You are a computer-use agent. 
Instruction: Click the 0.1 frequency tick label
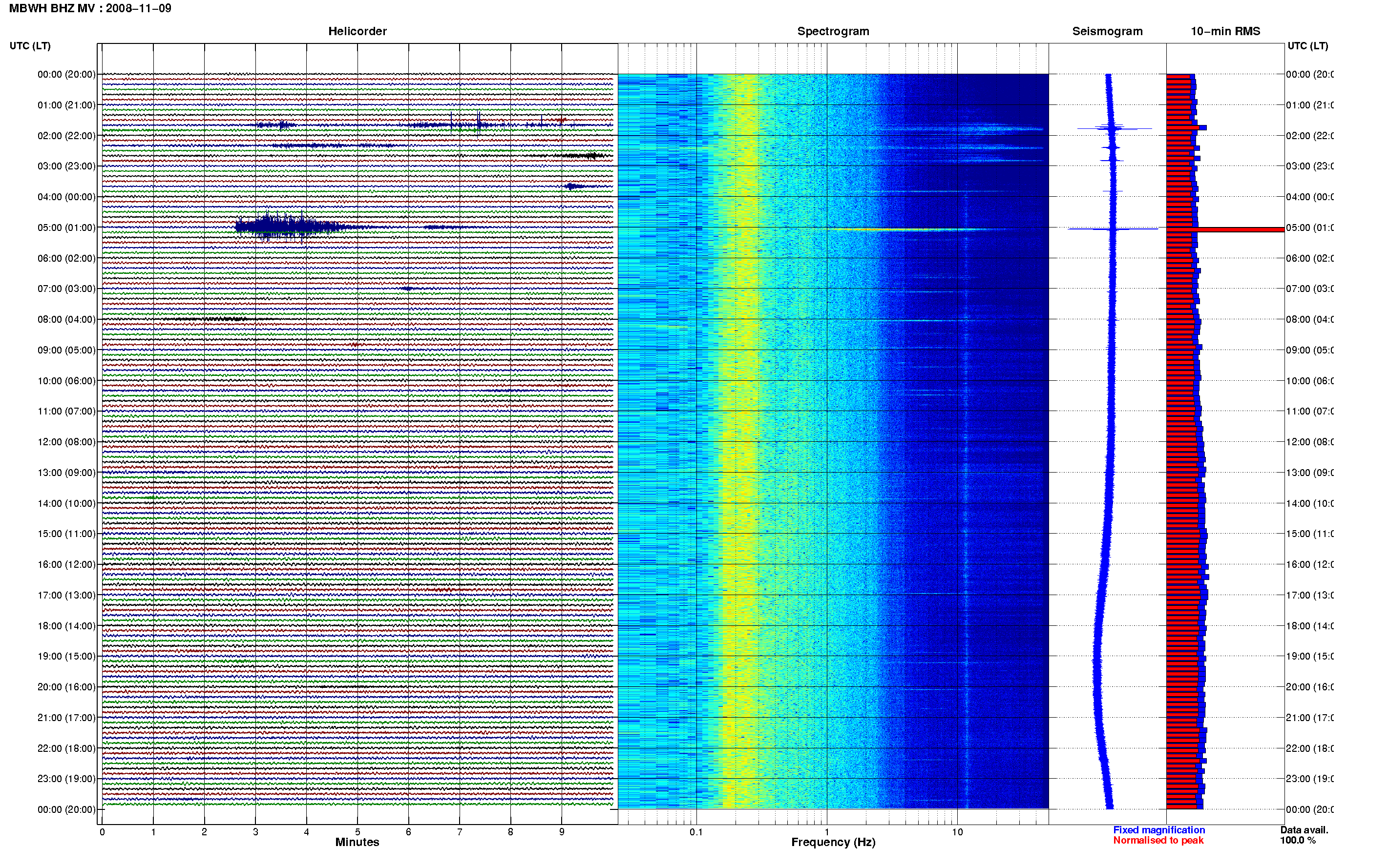pos(696,832)
